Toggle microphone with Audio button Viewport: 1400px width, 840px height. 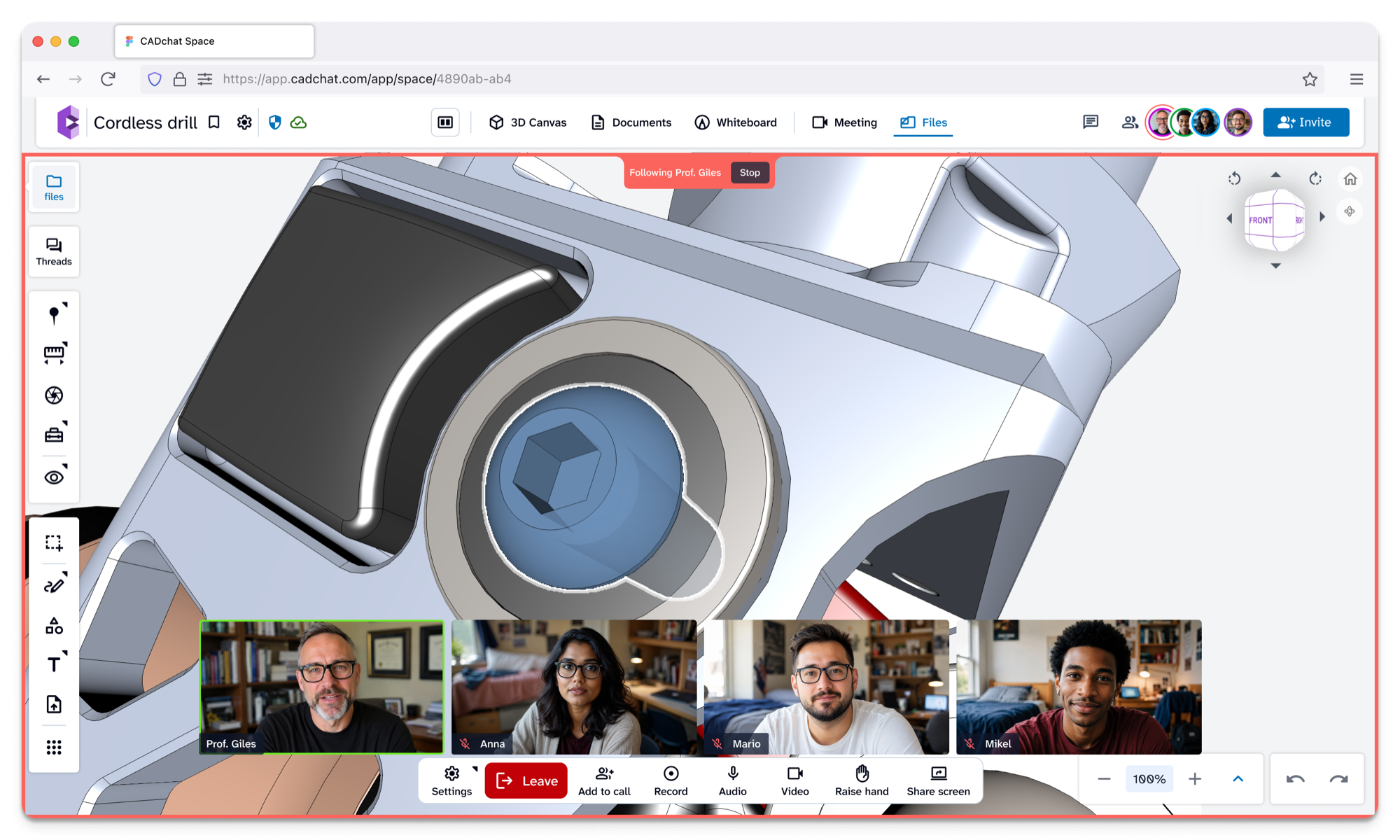tap(733, 780)
